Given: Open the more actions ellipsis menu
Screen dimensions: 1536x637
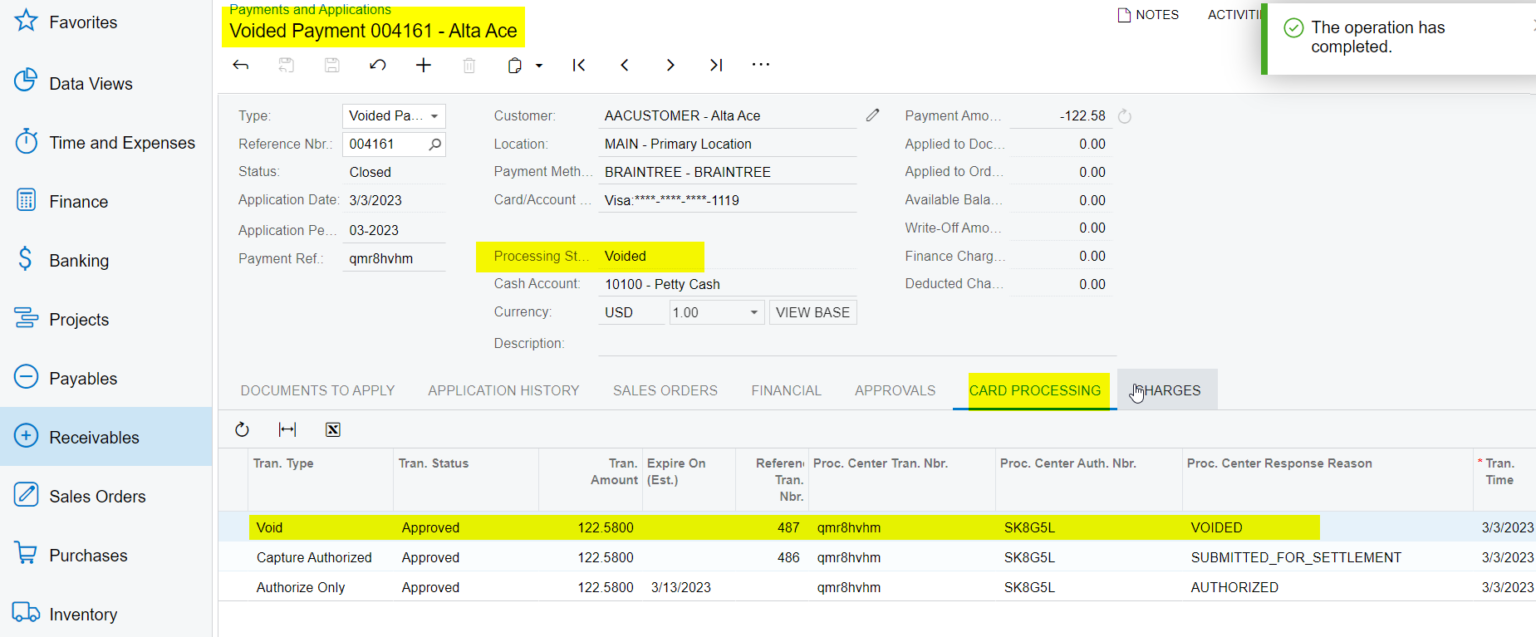Looking at the screenshot, I should [761, 65].
